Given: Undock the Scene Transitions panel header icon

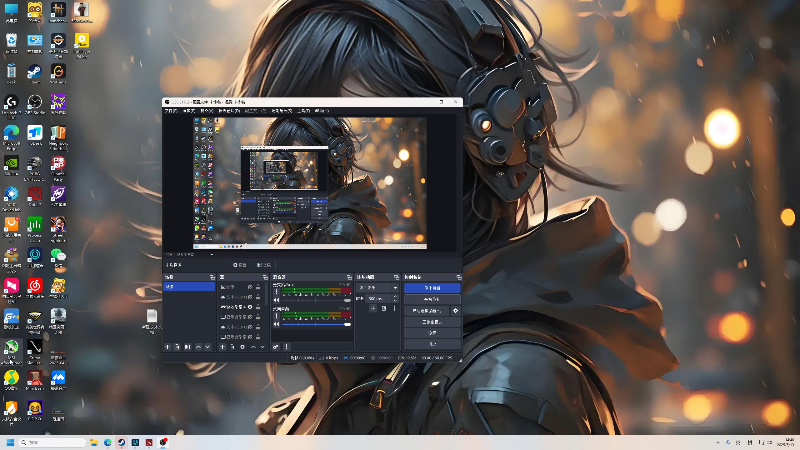Looking at the screenshot, I should pyautogui.click(x=396, y=277).
